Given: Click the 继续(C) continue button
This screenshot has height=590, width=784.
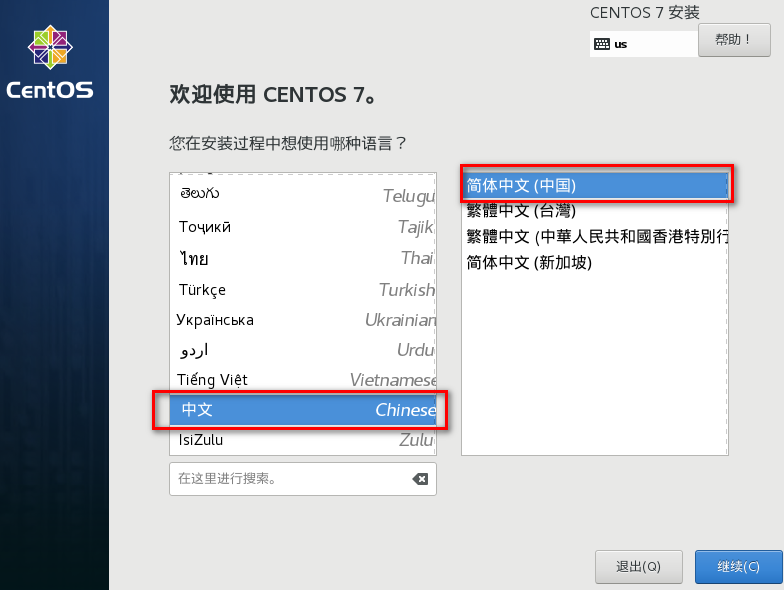Looking at the screenshot, I should pos(738,566).
